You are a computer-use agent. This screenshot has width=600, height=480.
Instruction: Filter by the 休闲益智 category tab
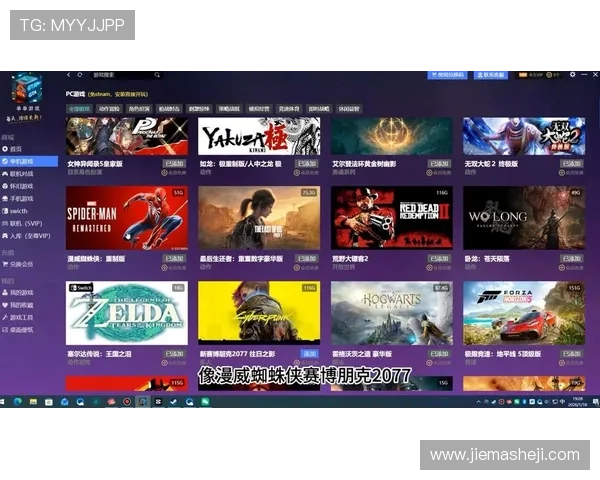[x=349, y=108]
